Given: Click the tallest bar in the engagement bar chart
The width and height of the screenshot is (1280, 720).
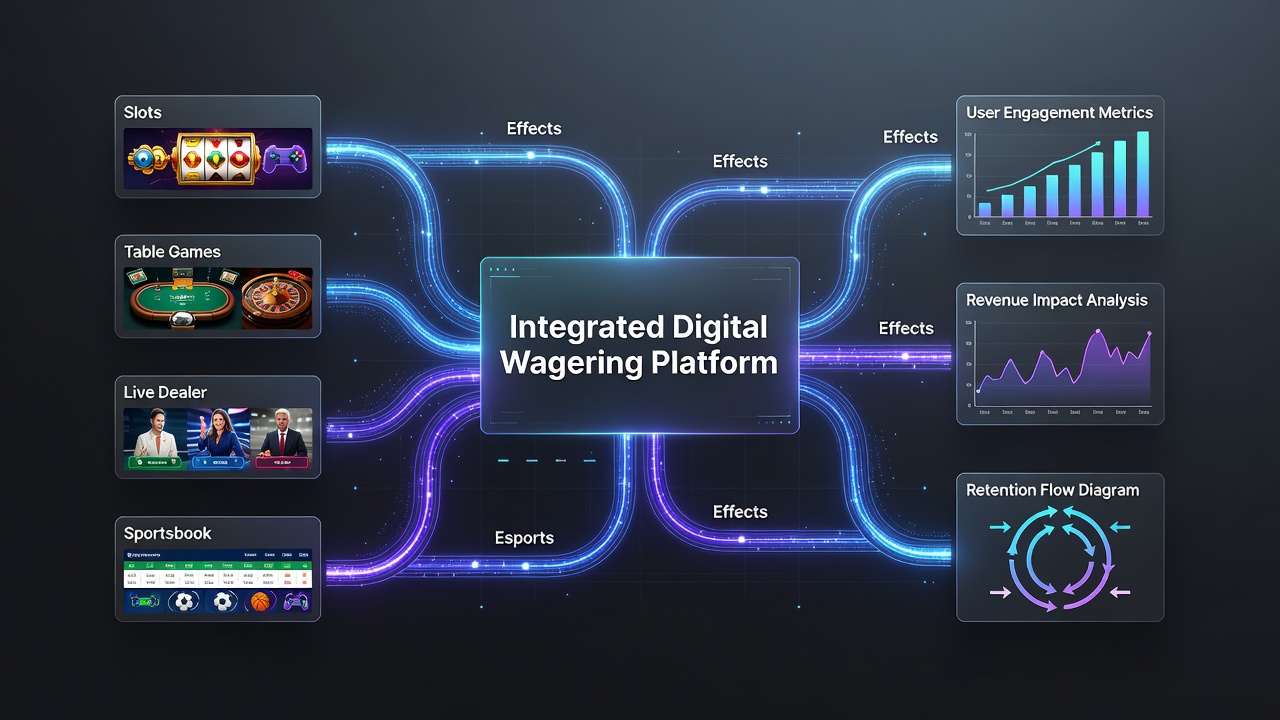Looking at the screenshot, I should click(1143, 174).
